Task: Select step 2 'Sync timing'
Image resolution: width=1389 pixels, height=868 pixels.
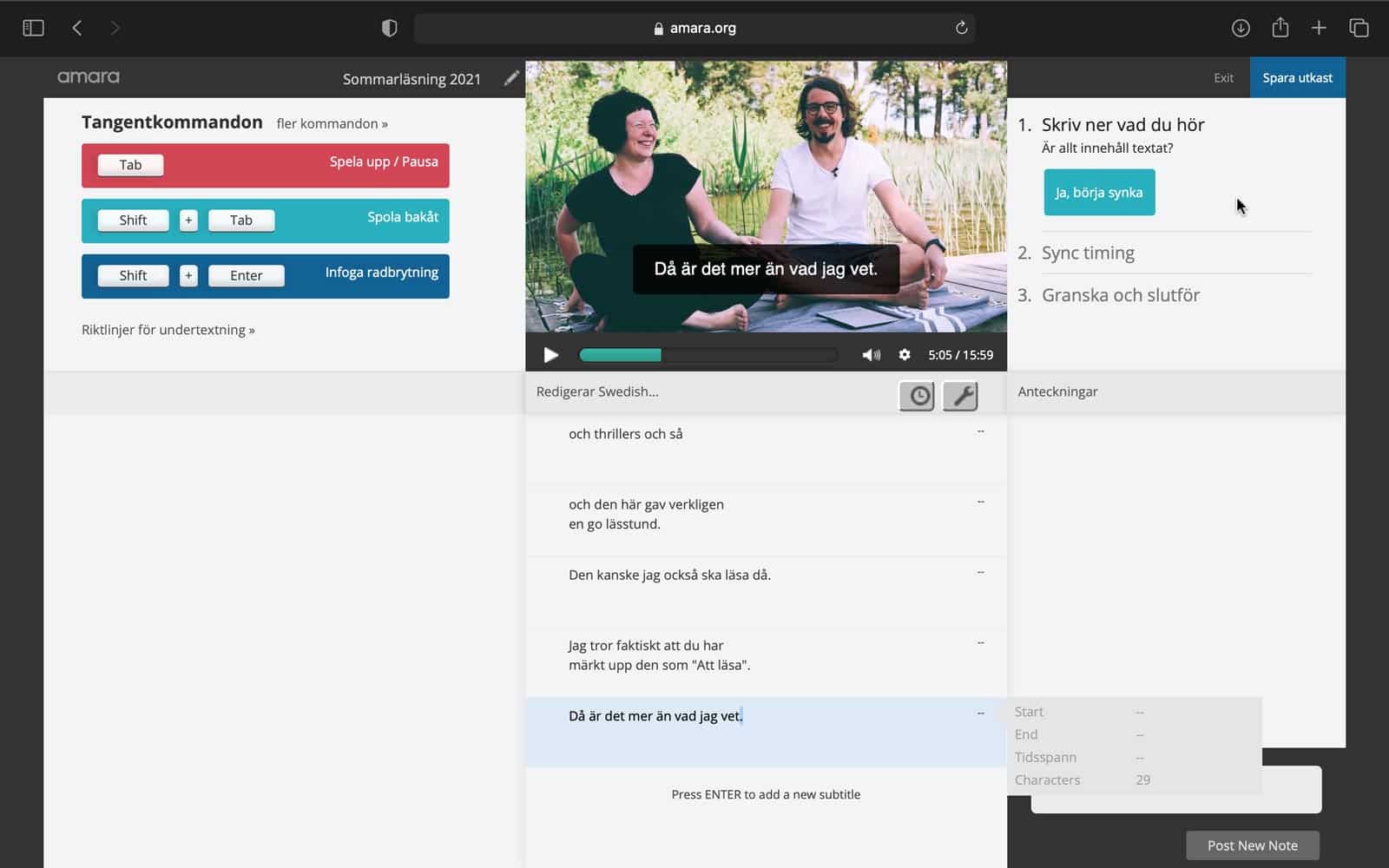Action: coord(1088,253)
